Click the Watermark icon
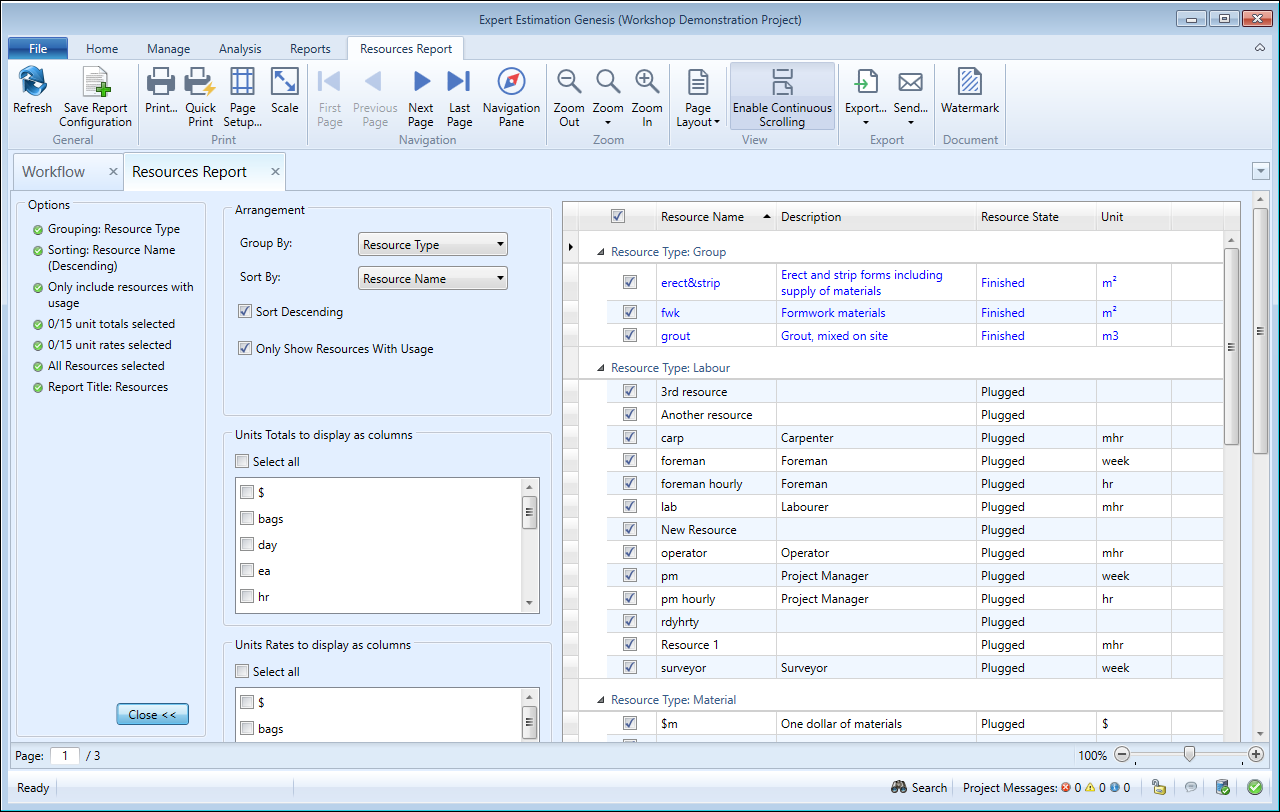 click(x=969, y=92)
